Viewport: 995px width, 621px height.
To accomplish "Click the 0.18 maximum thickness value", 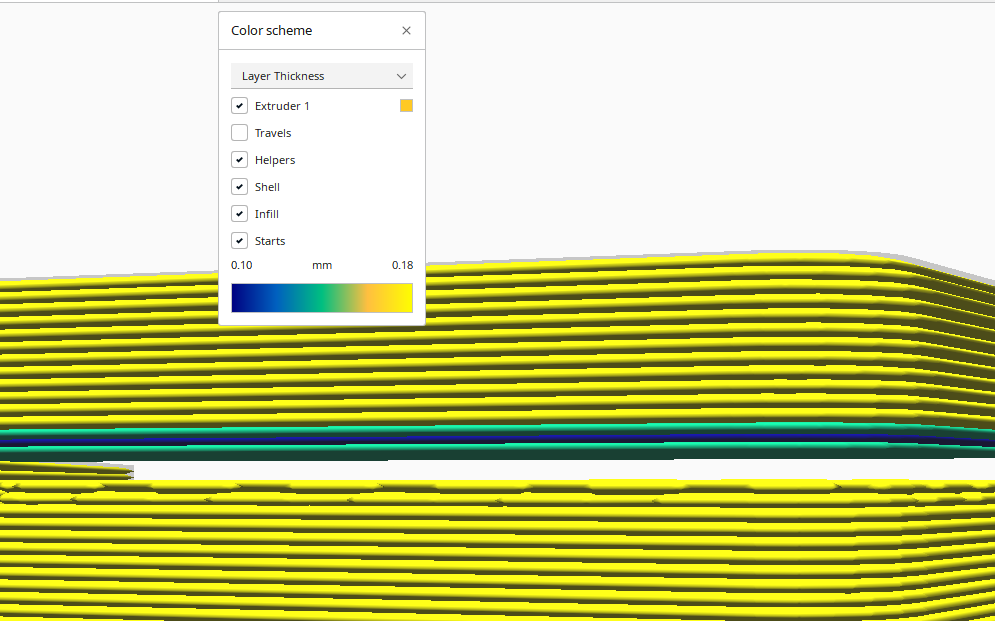I will (402, 265).
